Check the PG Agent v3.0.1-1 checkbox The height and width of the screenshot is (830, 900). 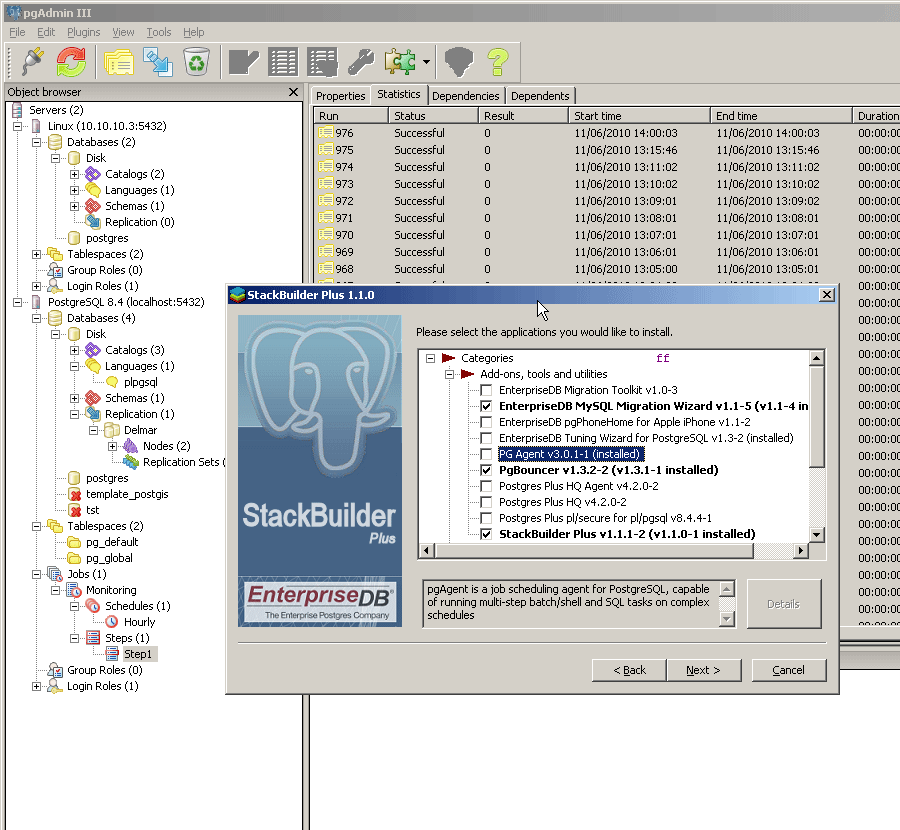point(486,455)
